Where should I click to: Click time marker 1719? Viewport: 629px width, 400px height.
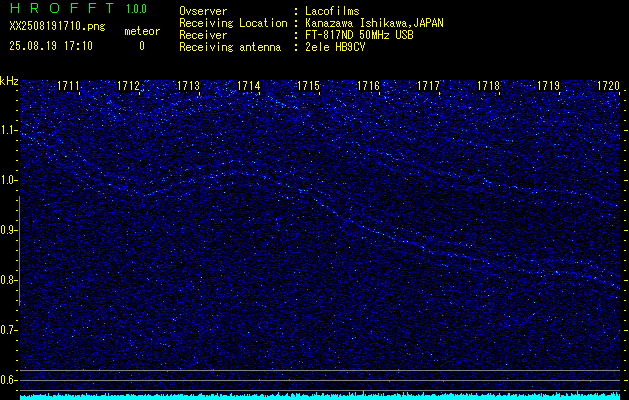coord(548,86)
